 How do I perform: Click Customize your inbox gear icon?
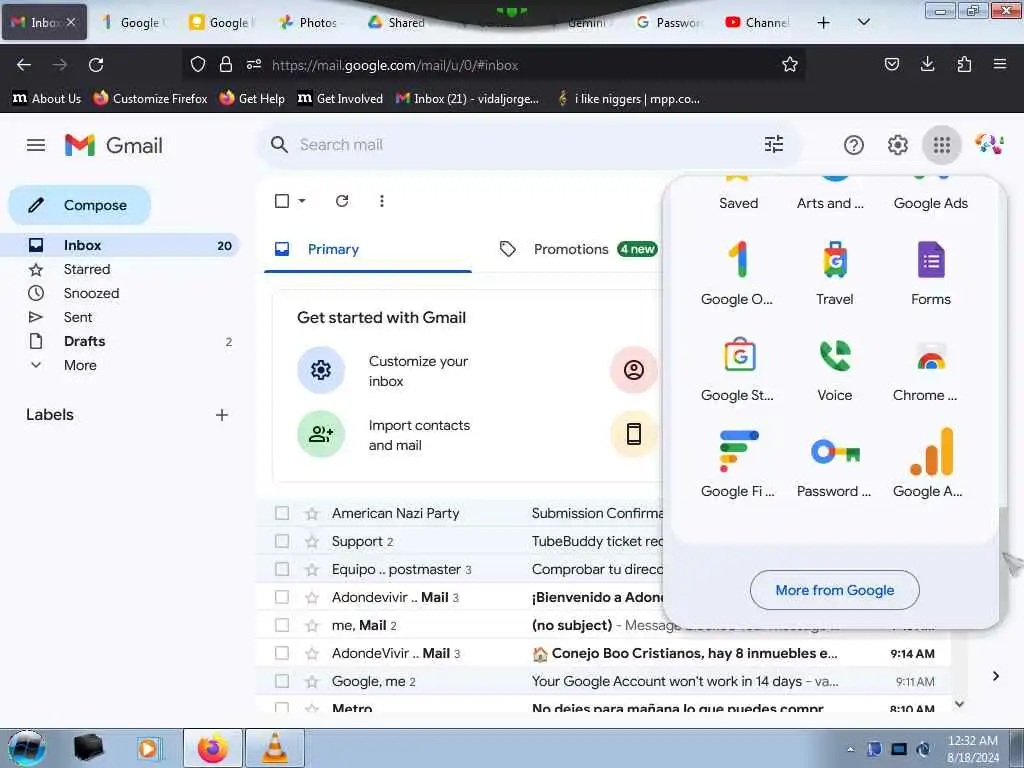click(x=321, y=370)
